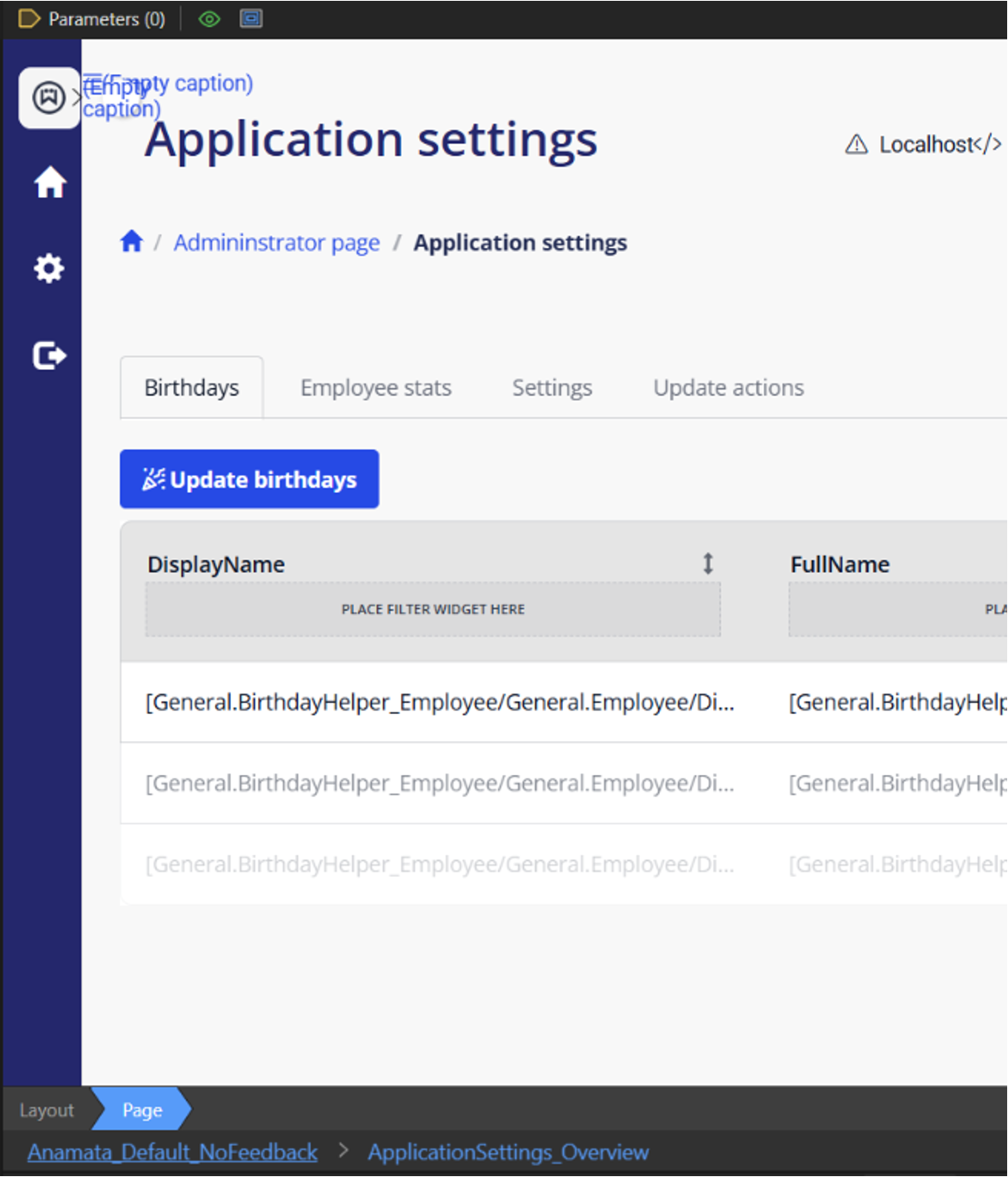Click the app logo in sidebar

click(x=49, y=98)
